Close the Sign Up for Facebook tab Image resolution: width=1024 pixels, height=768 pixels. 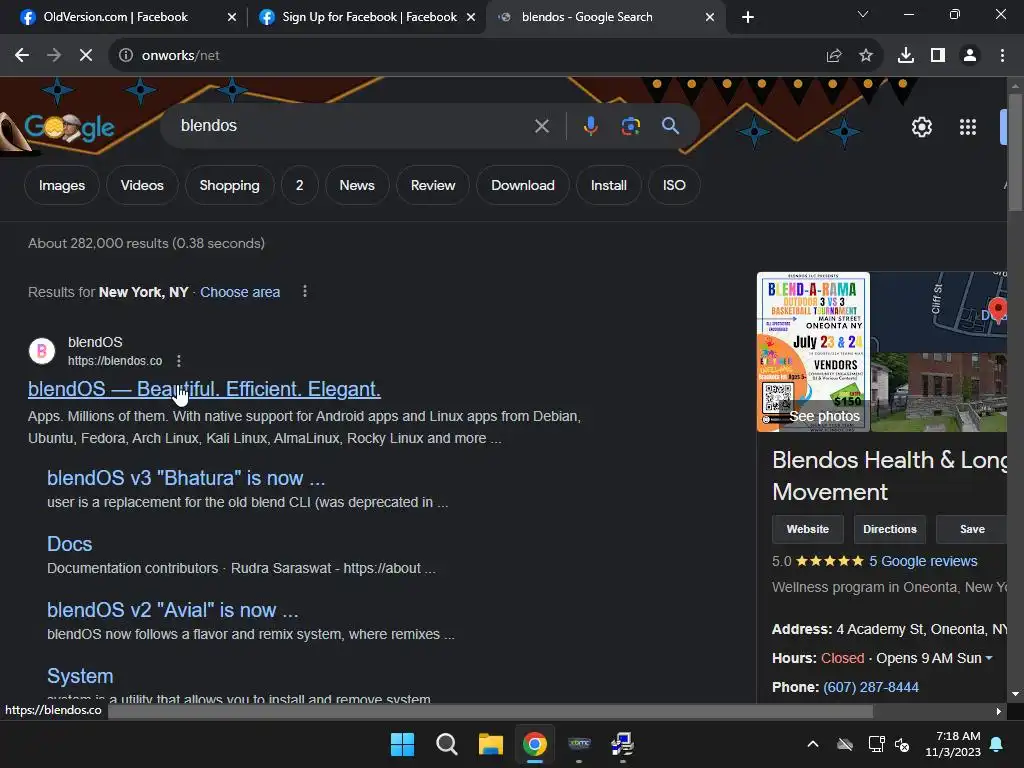point(471,17)
